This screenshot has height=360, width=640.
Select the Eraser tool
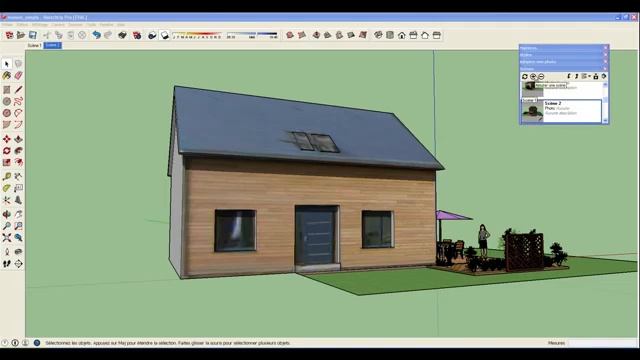[18, 76]
